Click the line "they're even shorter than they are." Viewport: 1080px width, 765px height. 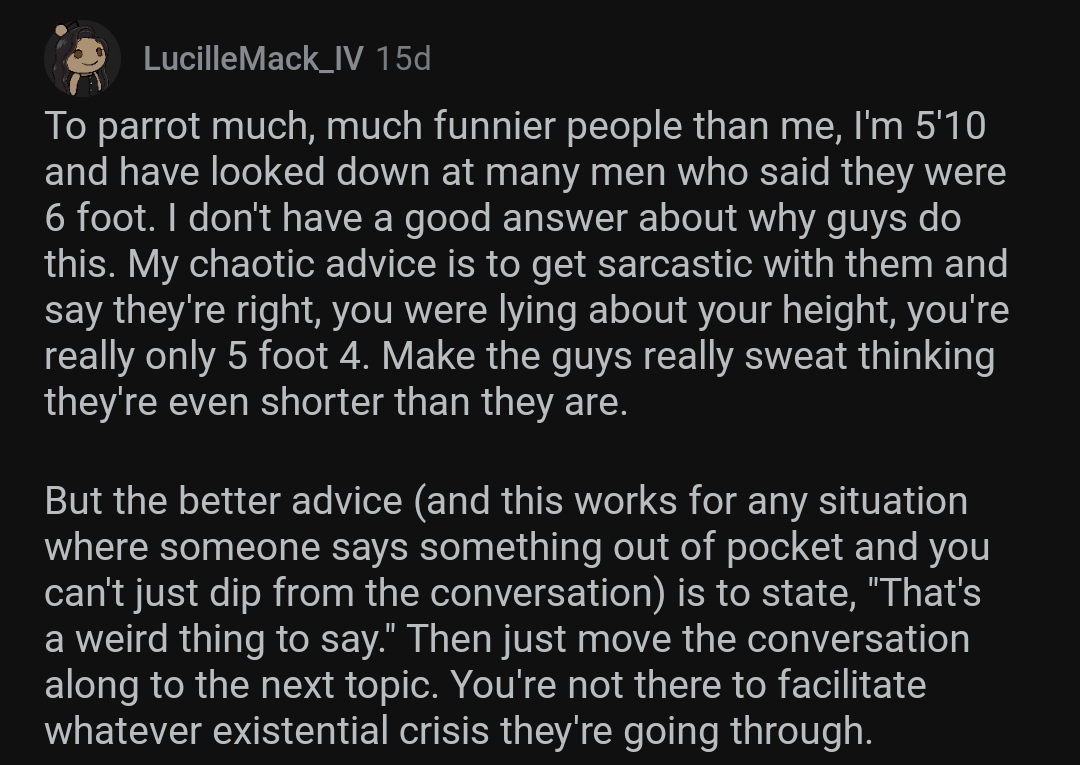coord(336,403)
